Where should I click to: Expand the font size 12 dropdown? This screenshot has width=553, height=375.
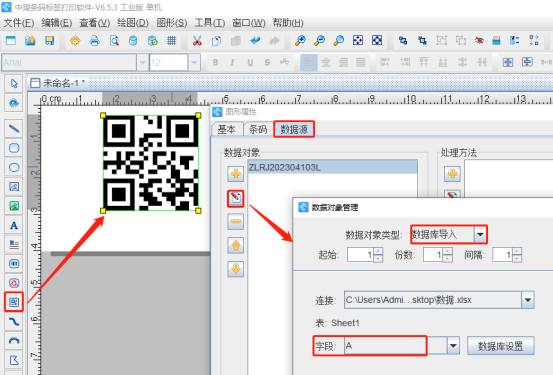194,63
